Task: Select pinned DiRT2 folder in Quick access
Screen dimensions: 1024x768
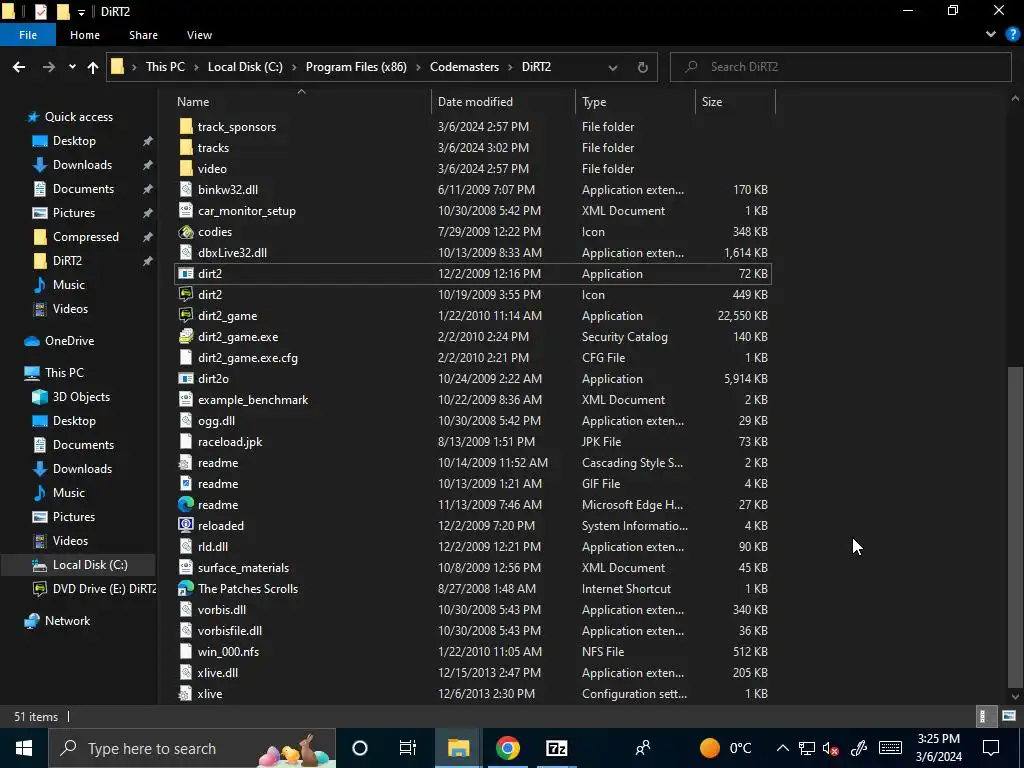Action: 67,261
